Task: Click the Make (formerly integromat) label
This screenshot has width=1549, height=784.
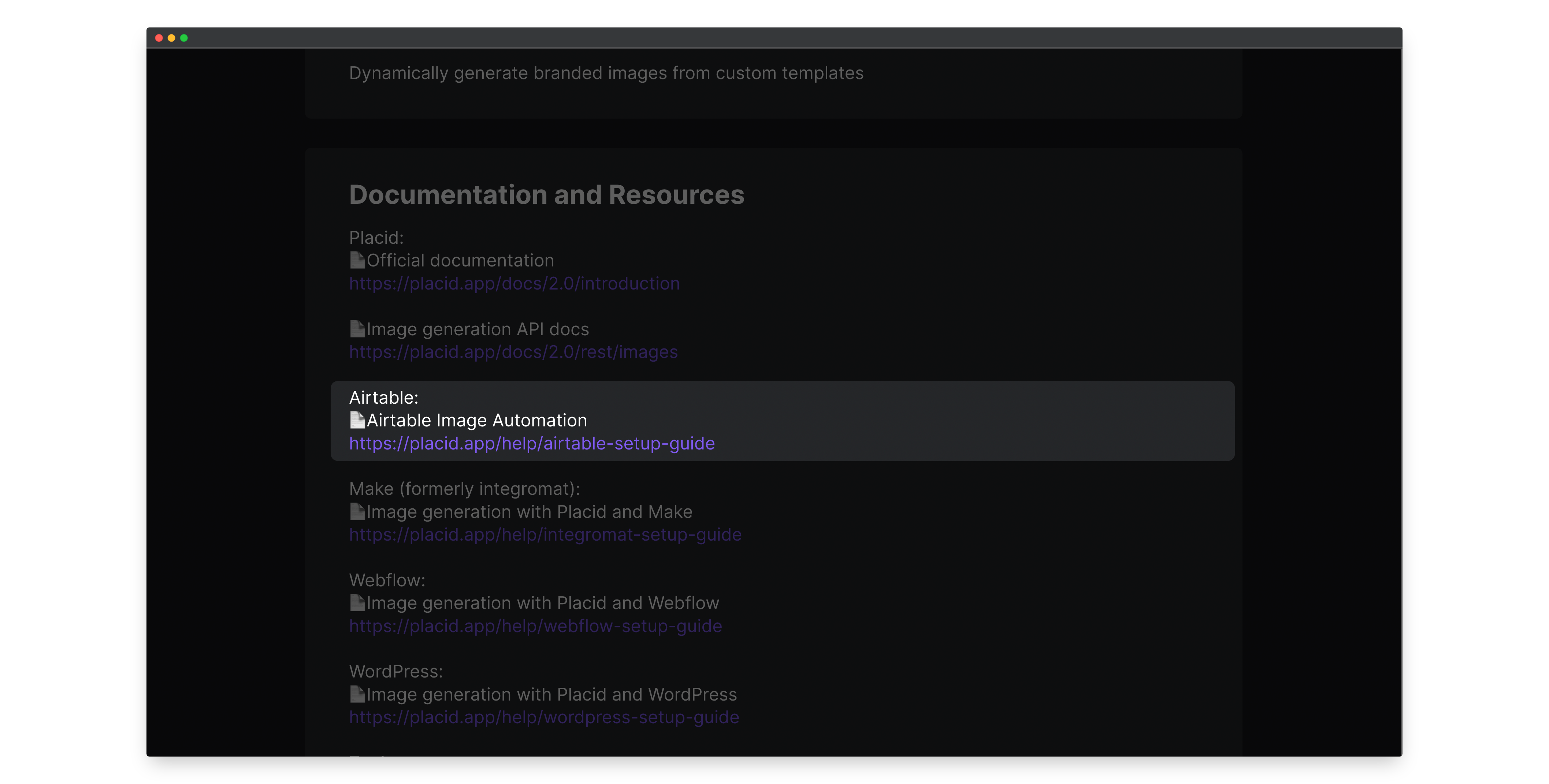Action: (x=464, y=489)
